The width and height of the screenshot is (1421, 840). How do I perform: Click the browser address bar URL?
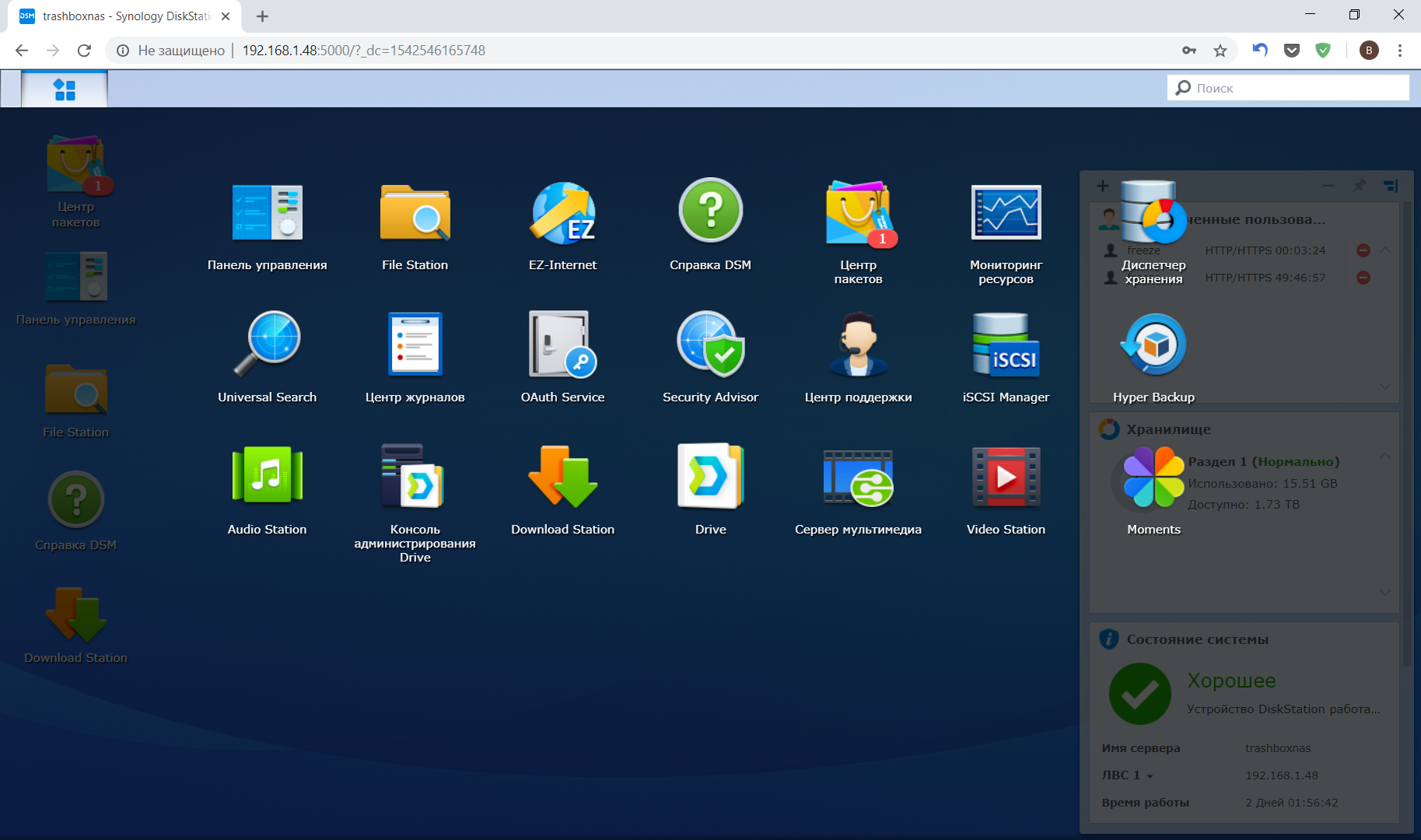click(x=363, y=51)
